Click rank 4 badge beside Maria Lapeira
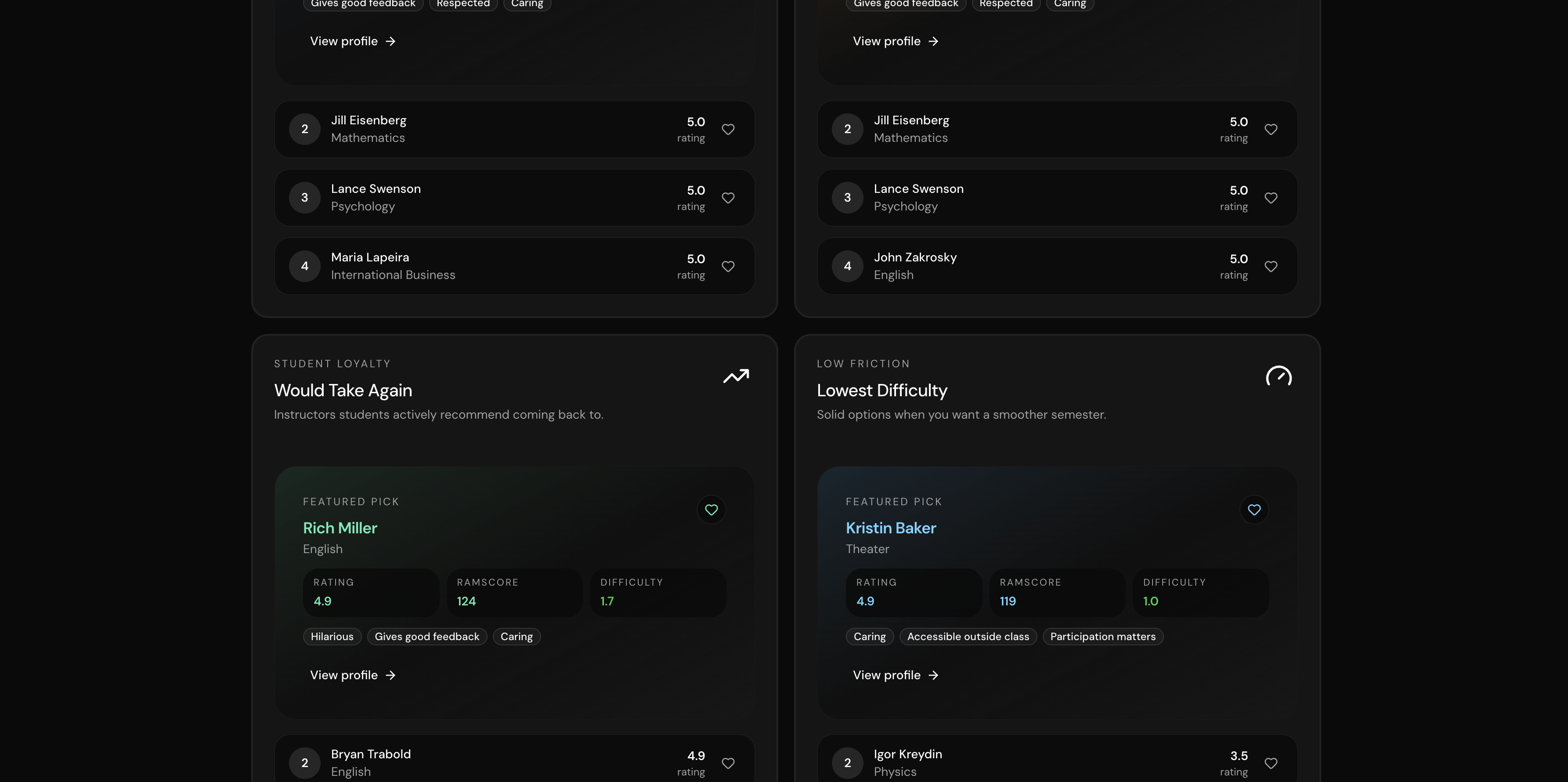Viewport: 1568px width, 782px height. pyautogui.click(x=304, y=266)
